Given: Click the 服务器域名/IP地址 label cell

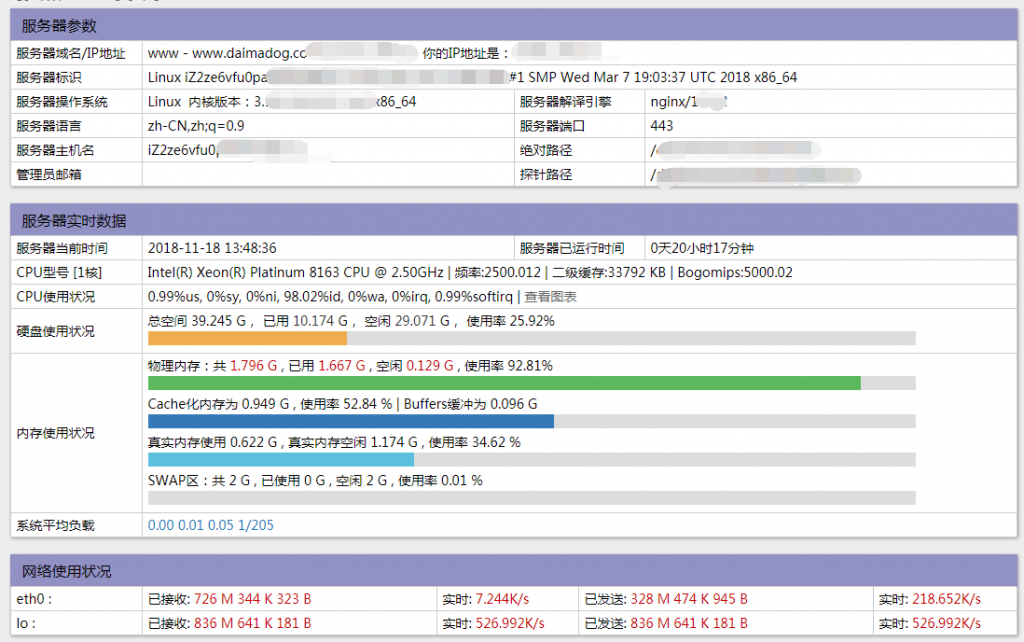Looking at the screenshot, I should coord(76,53).
